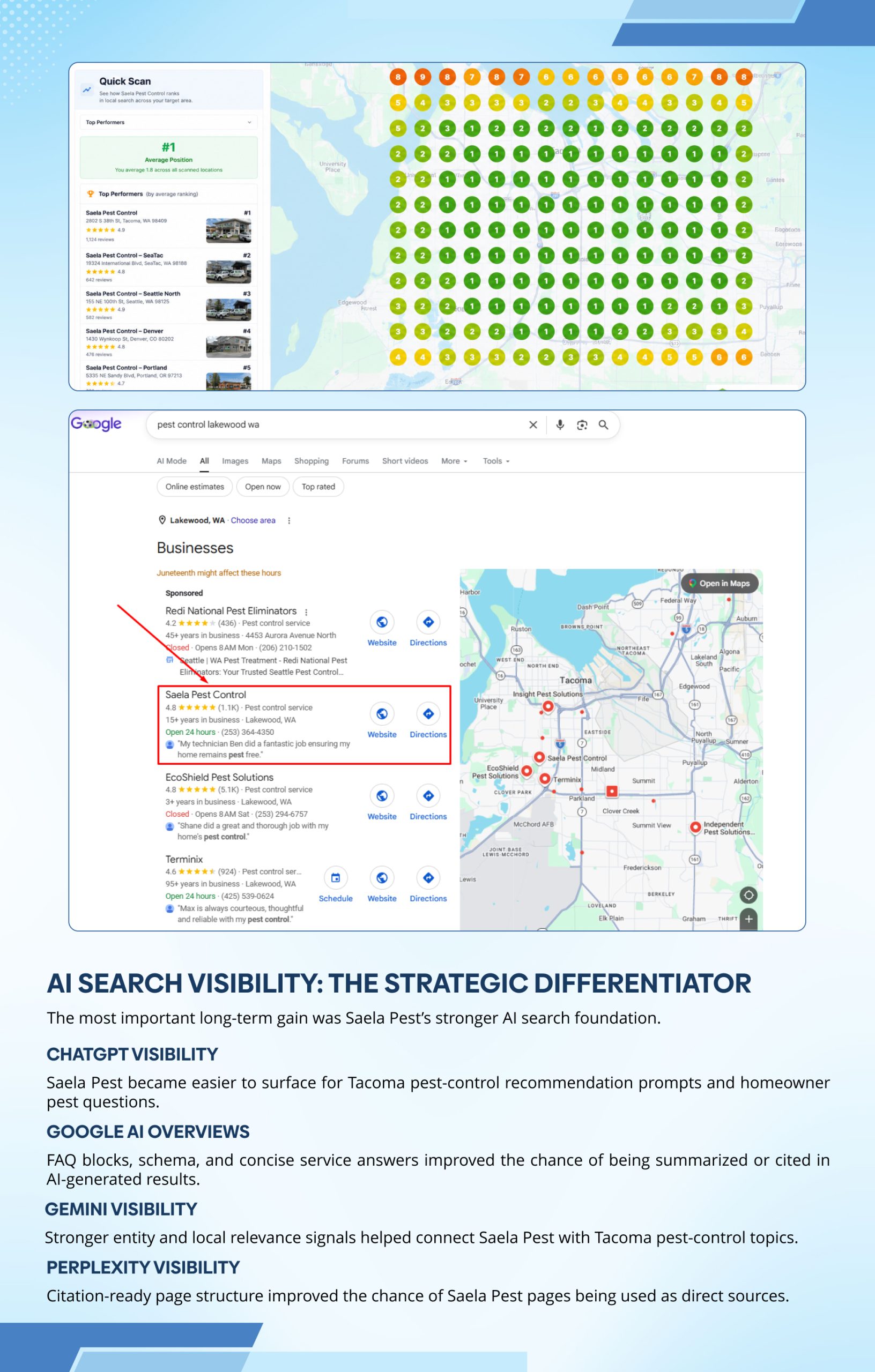The image size is (875, 1372).
Task: Click Saela Pest Control Tacoma thumbnail photo
Action: pos(228,231)
